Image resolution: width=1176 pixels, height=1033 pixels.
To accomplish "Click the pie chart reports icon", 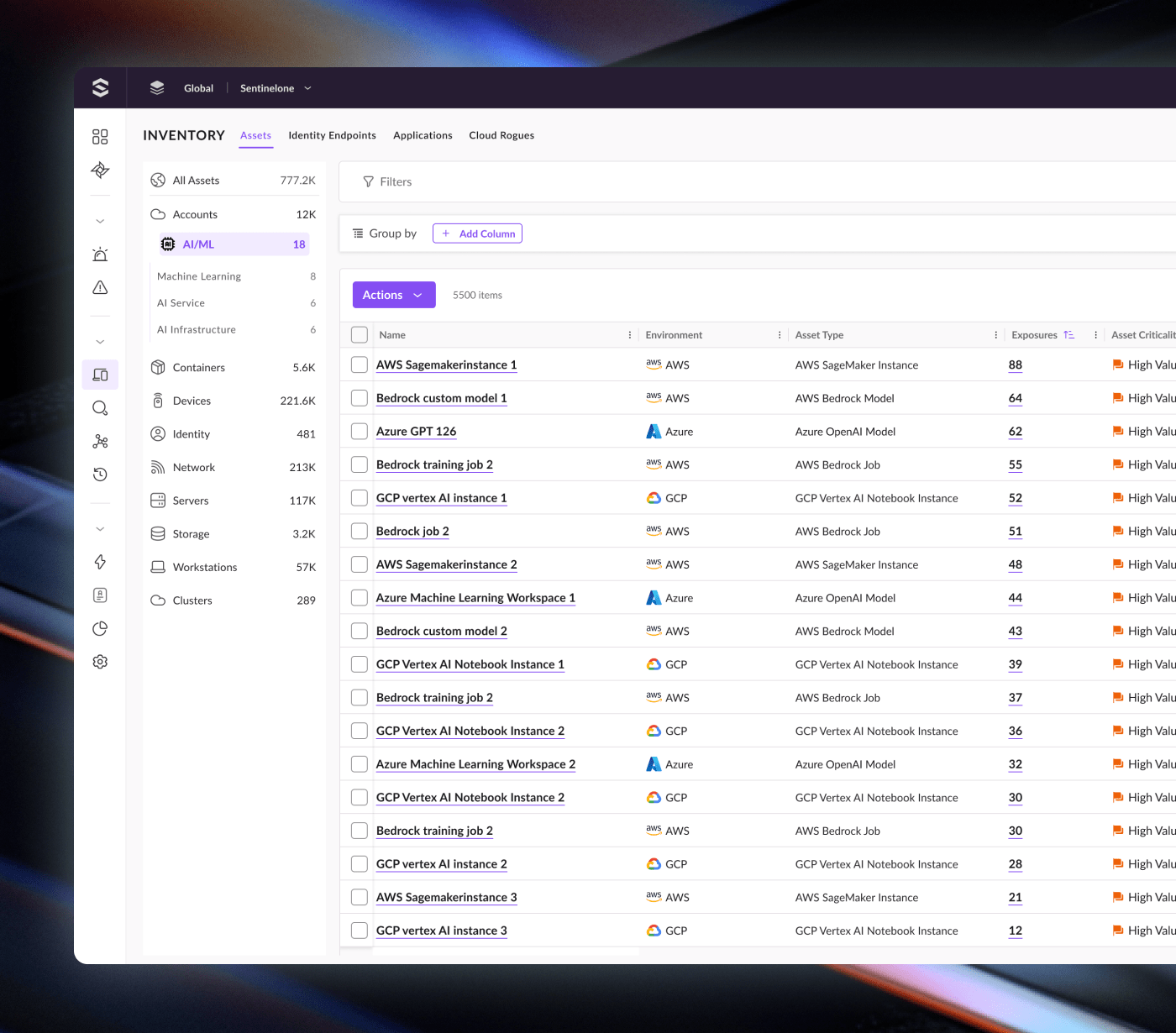I will click(x=100, y=628).
